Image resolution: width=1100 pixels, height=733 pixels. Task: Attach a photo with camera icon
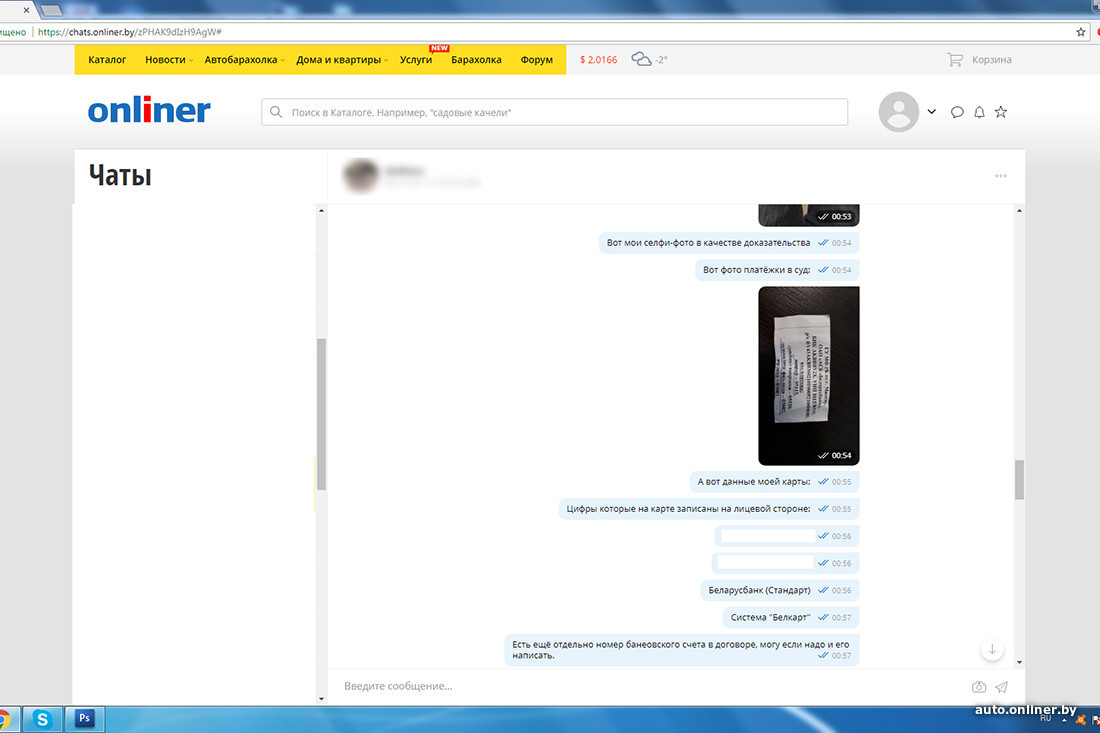coord(979,687)
